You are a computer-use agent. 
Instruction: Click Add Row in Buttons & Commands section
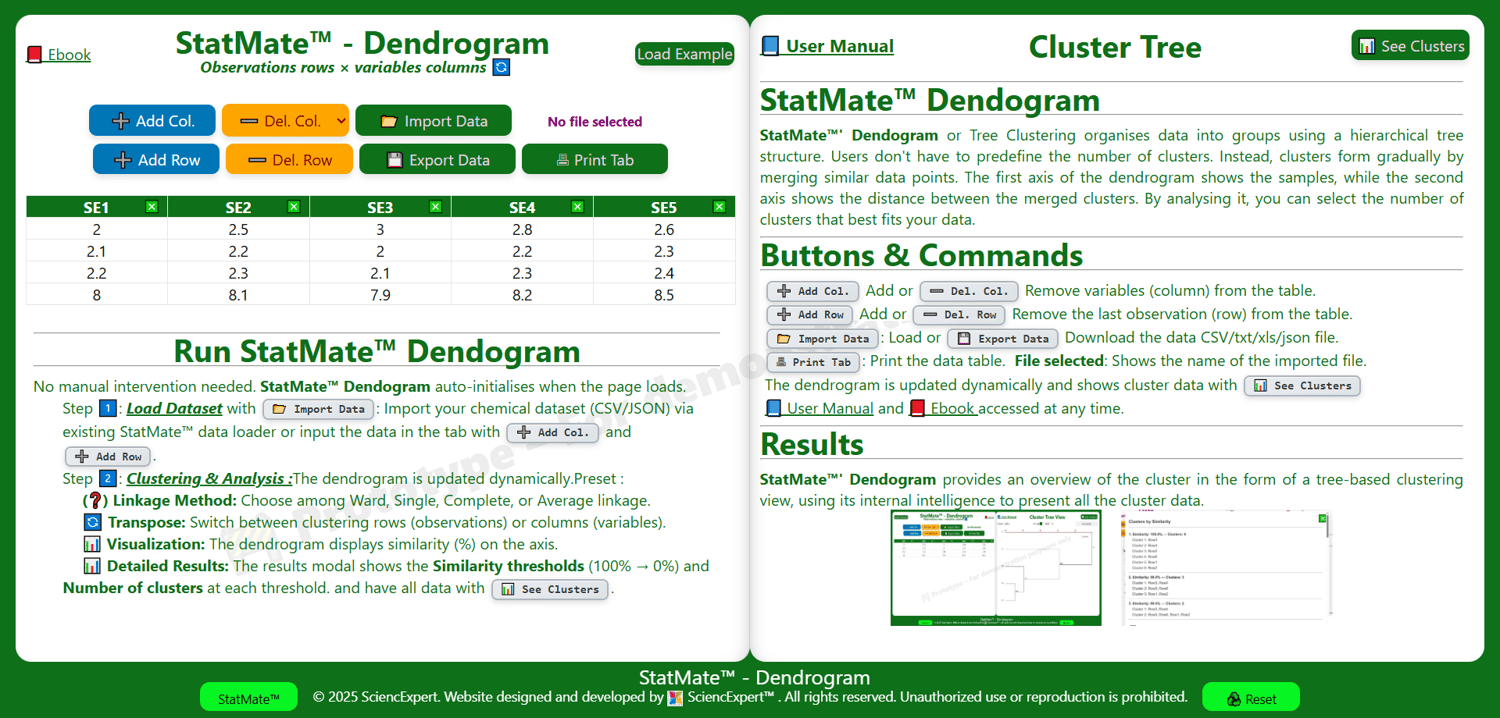pos(810,314)
